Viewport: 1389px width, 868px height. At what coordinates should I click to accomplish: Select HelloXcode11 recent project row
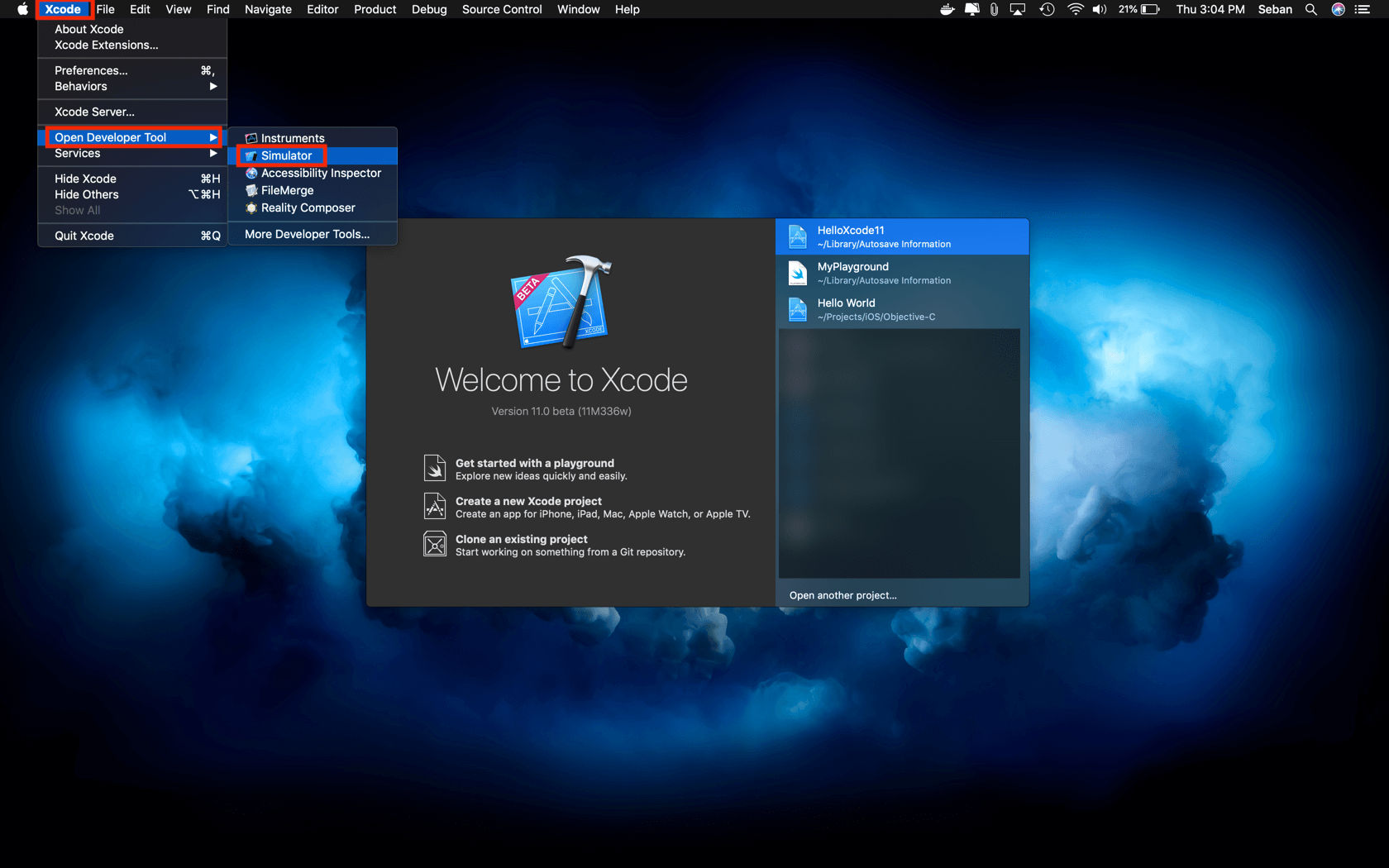click(x=902, y=236)
